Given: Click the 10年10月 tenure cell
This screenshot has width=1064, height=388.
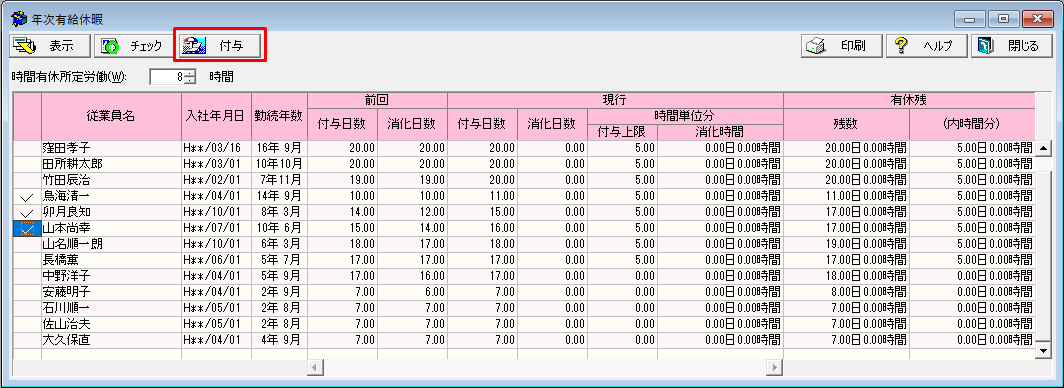Looking at the screenshot, I should [279, 164].
